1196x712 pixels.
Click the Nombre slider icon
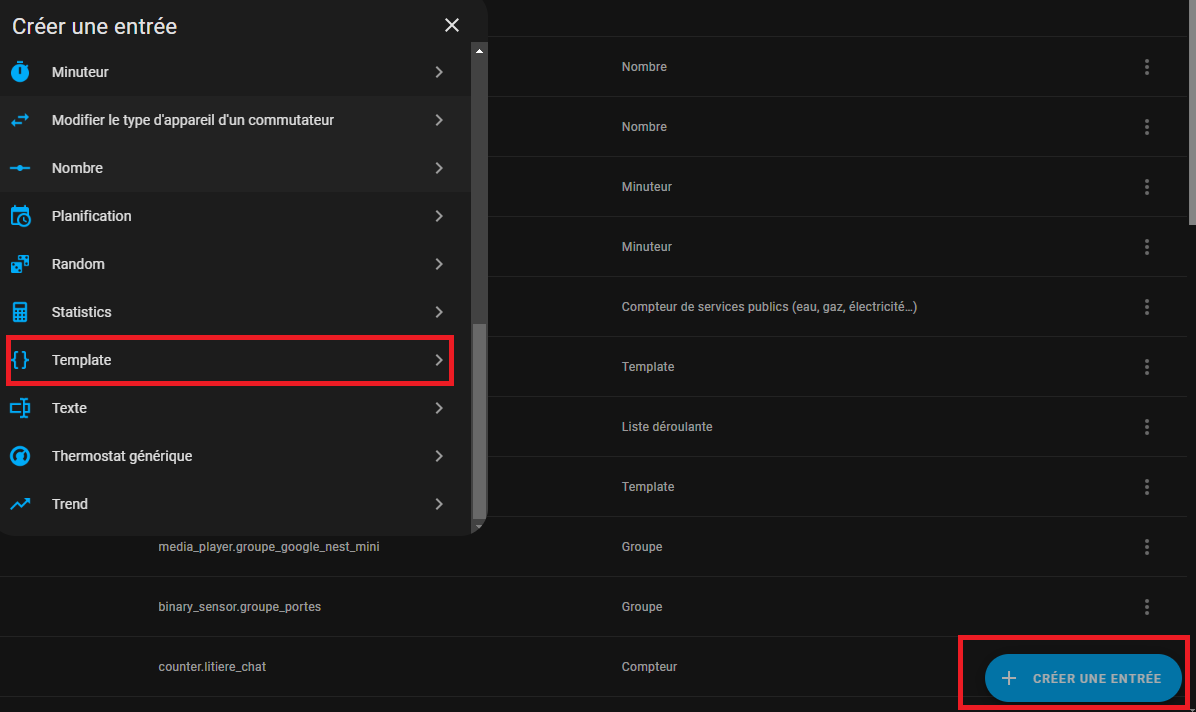coord(21,168)
